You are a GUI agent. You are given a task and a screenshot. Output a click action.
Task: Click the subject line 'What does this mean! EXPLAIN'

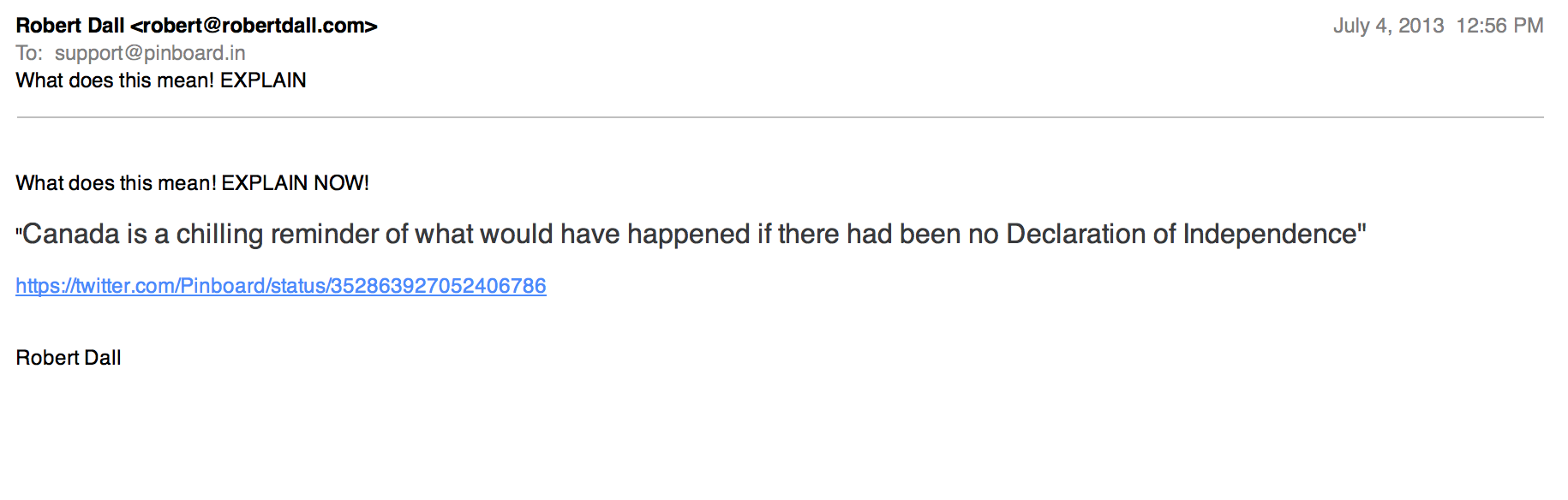(161, 80)
